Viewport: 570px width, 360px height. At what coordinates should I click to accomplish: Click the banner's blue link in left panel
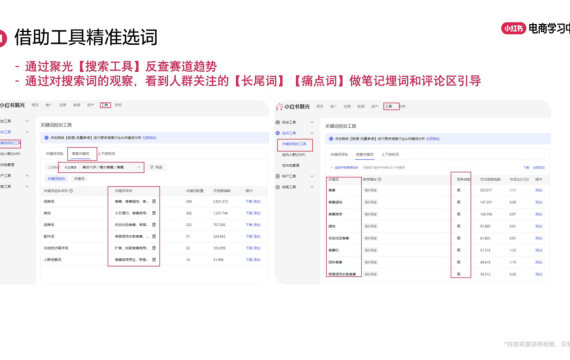(x=149, y=138)
